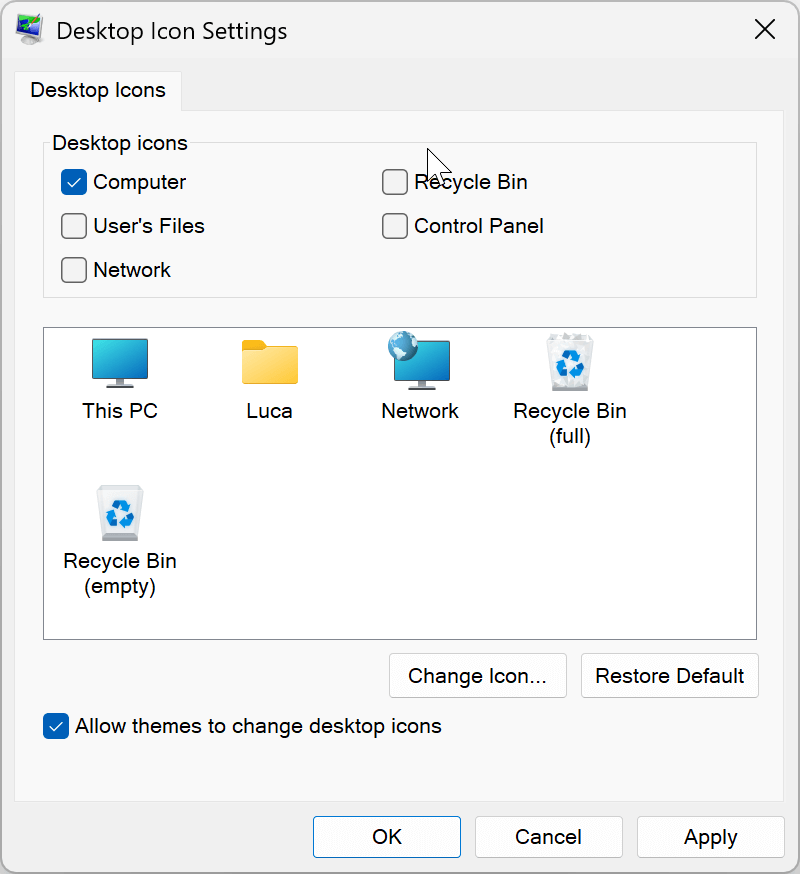This screenshot has width=800, height=874.
Task: Enable the Control Panel checkbox
Action: [394, 226]
